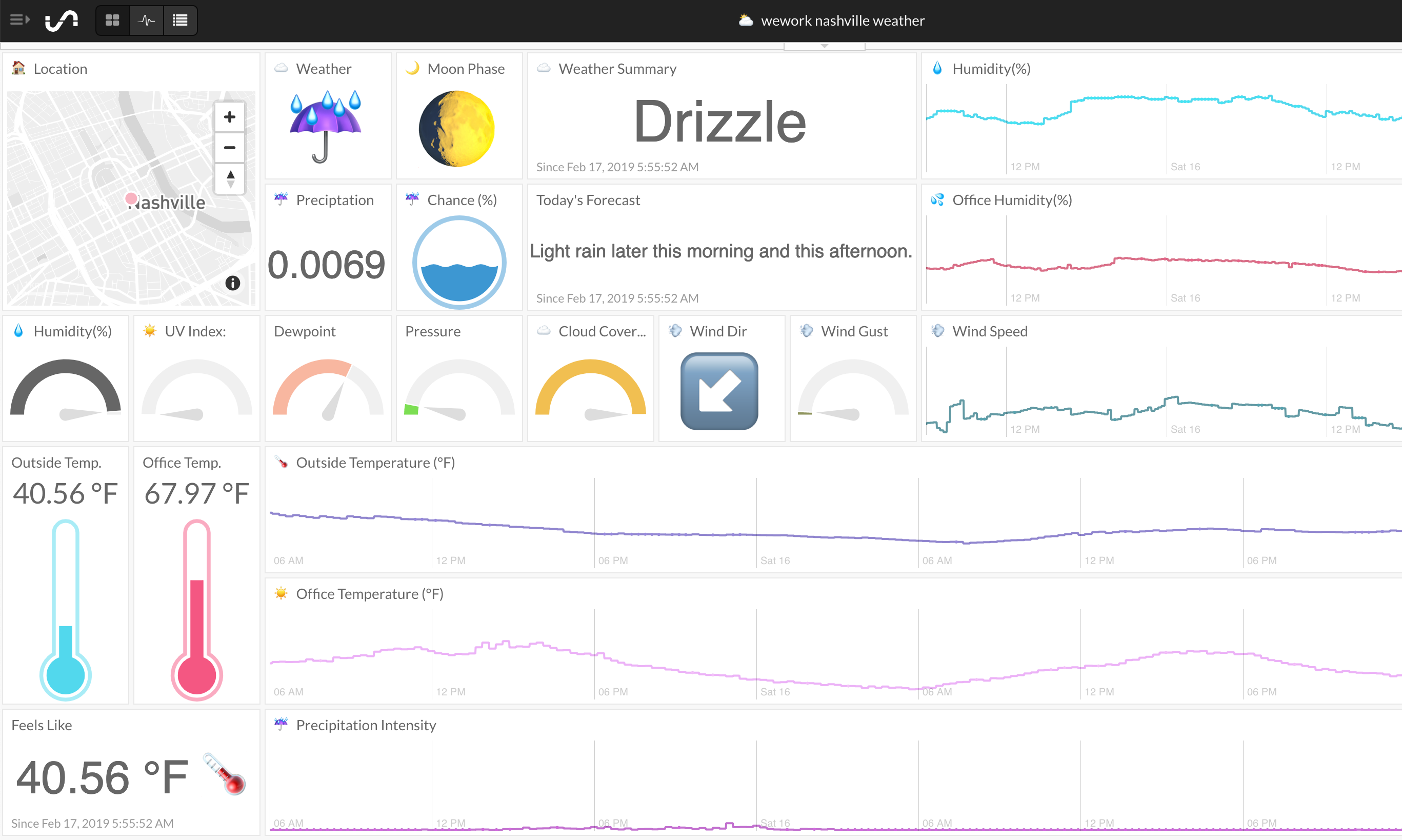Image resolution: width=1402 pixels, height=840 pixels.
Task: Switch to the list view icon
Action: click(x=179, y=20)
